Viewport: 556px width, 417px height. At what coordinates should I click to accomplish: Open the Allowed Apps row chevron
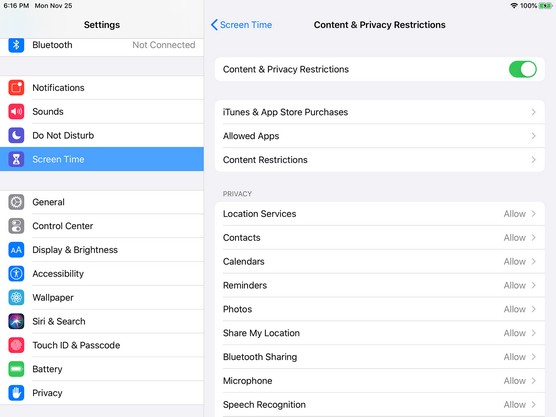[533, 136]
